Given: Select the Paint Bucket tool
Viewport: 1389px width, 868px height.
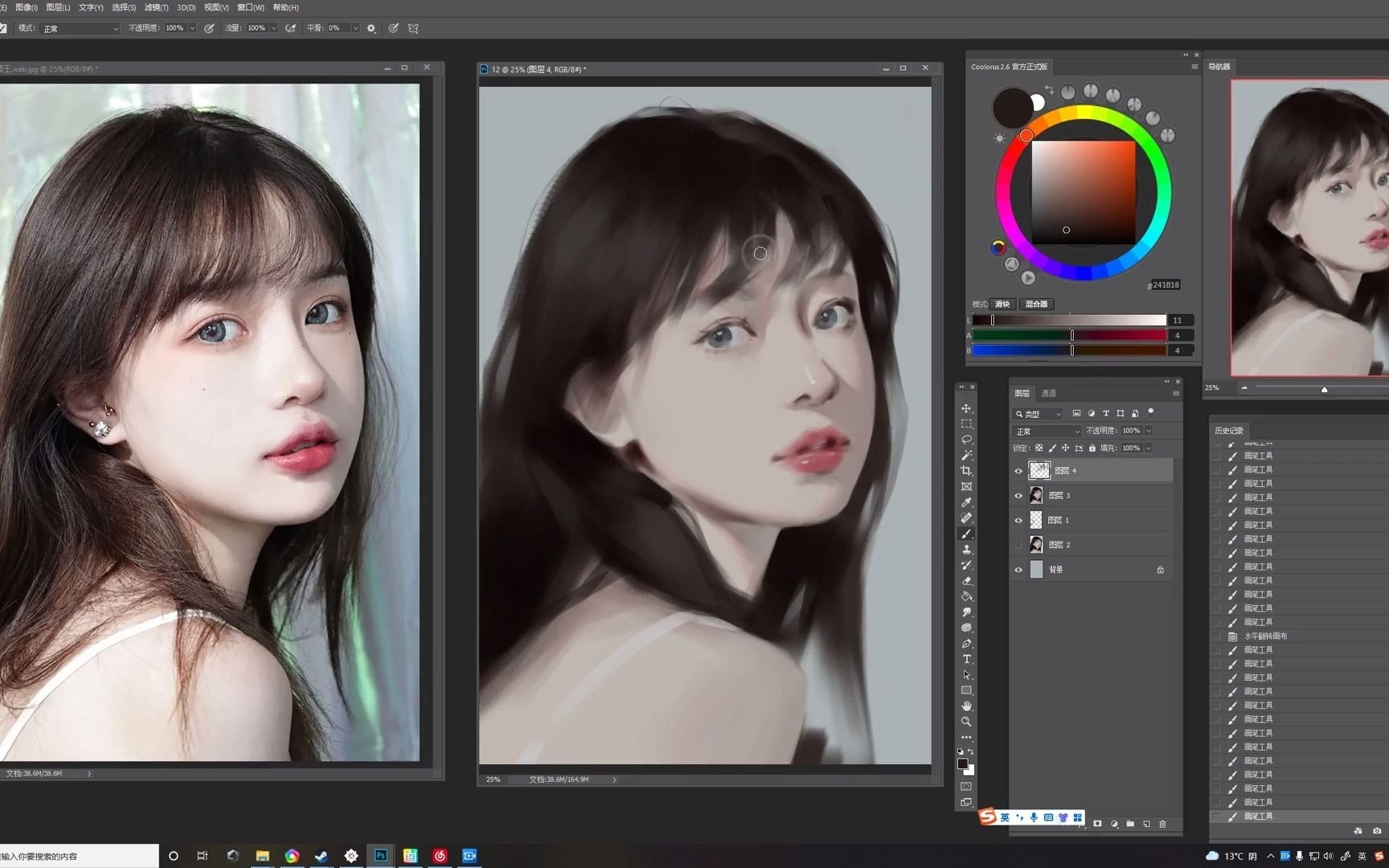Looking at the screenshot, I should [966, 596].
